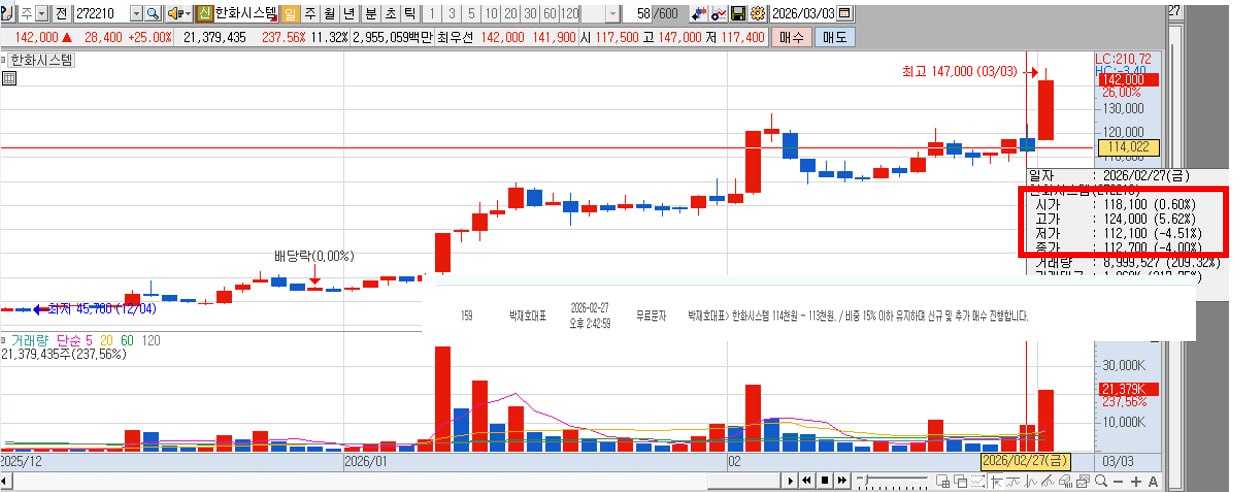Select interval 10 tab
This screenshot has width=1242, height=492.
[x=491, y=14]
